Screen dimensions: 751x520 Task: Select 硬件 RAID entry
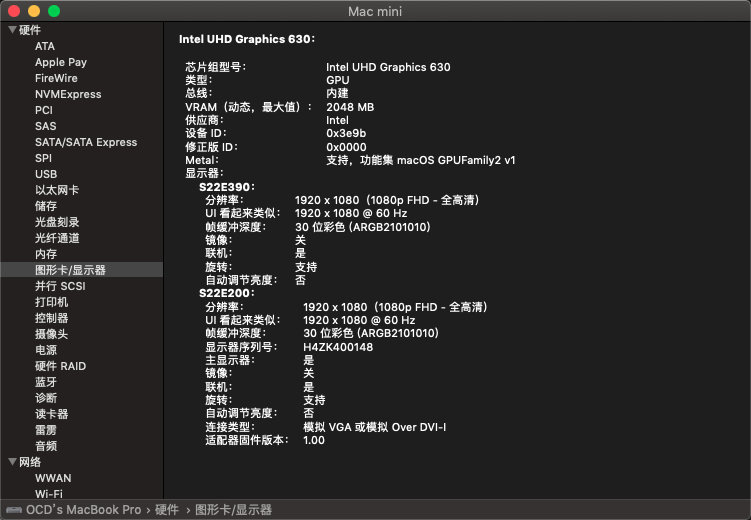[60, 366]
